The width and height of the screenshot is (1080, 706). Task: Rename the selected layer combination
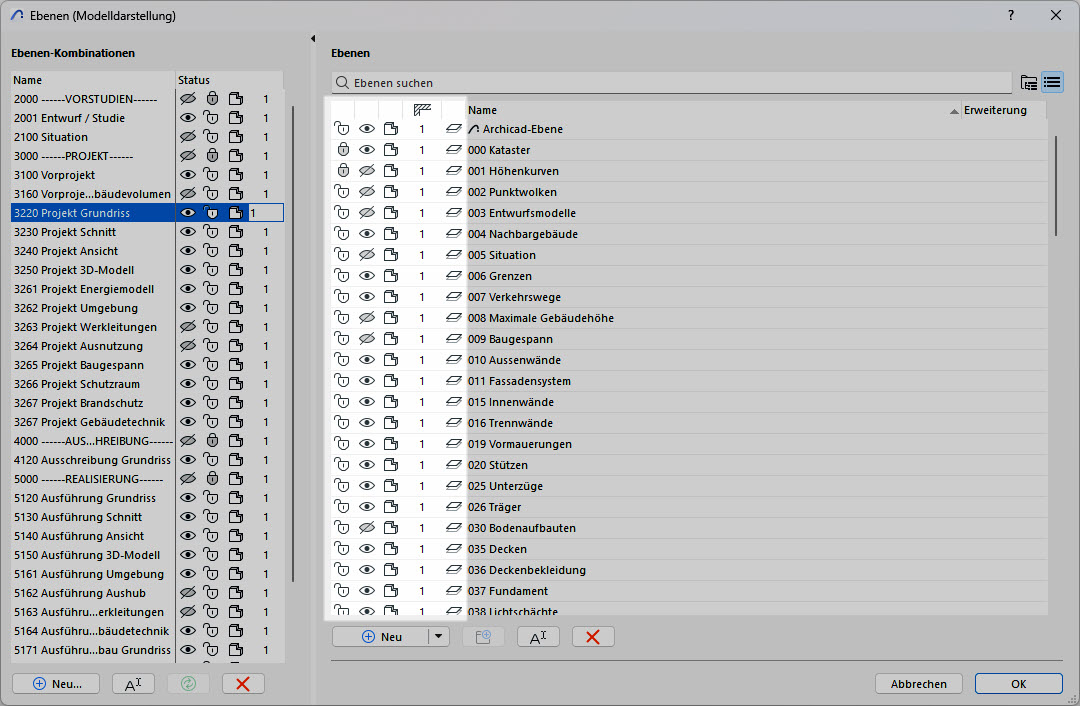pos(133,684)
